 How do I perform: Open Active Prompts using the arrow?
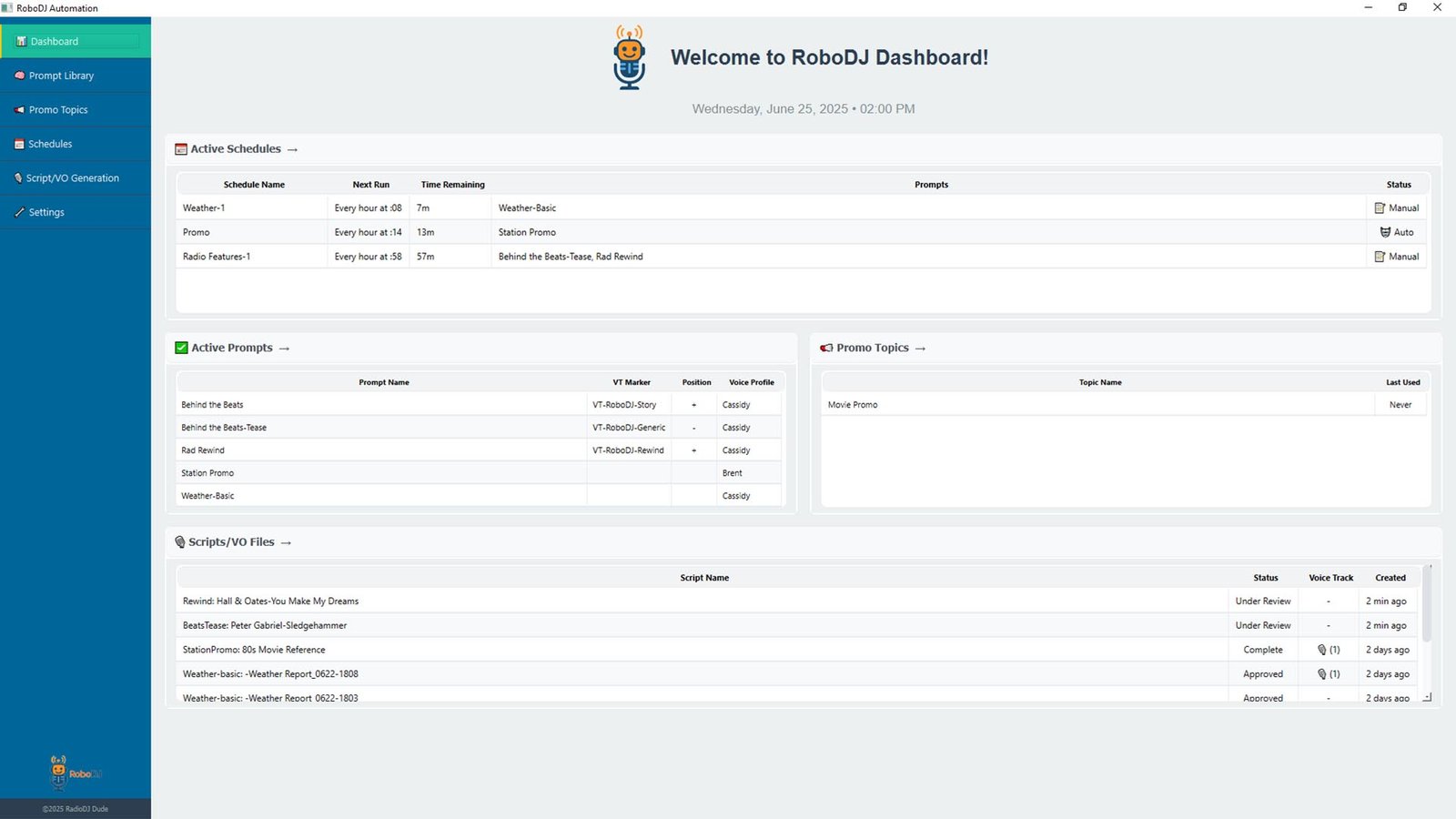click(284, 349)
